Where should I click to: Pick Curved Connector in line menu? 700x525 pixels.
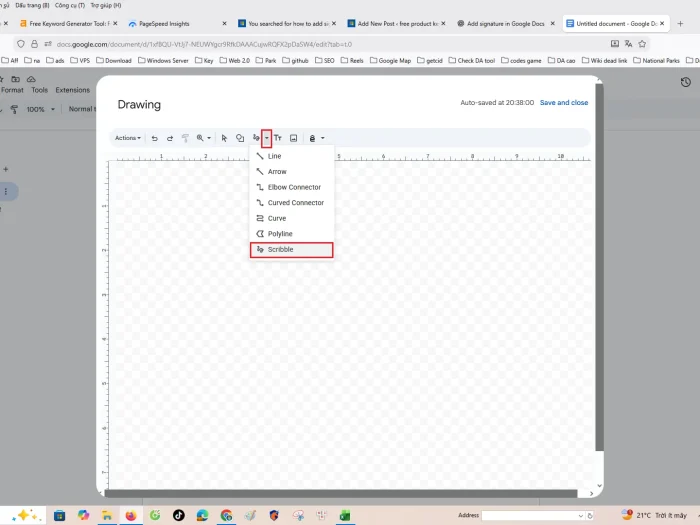295,203
